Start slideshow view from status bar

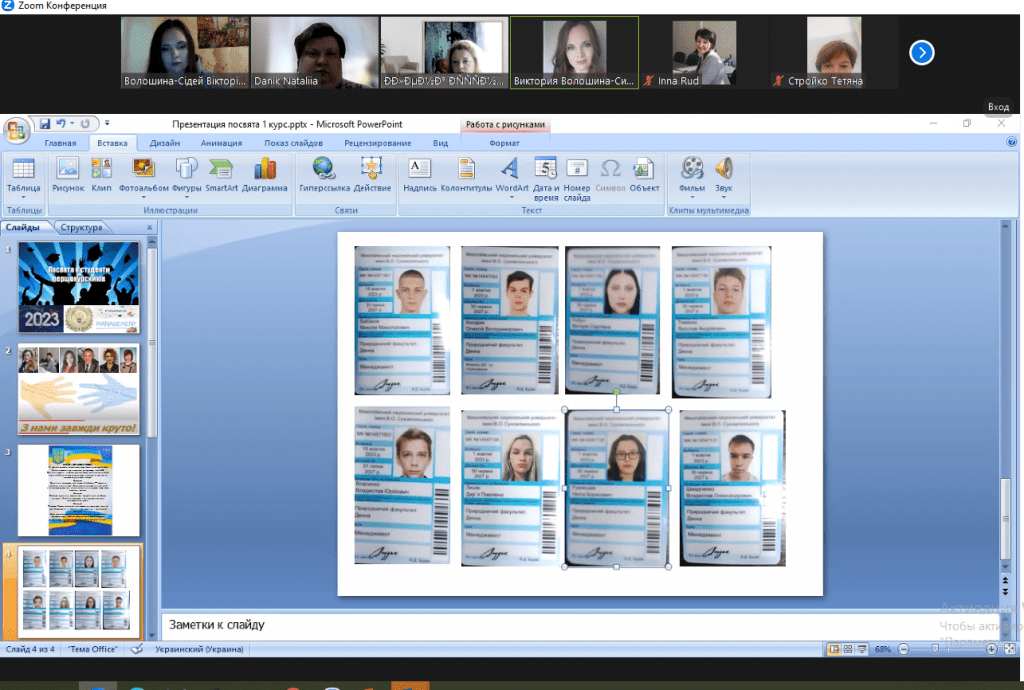click(x=860, y=649)
